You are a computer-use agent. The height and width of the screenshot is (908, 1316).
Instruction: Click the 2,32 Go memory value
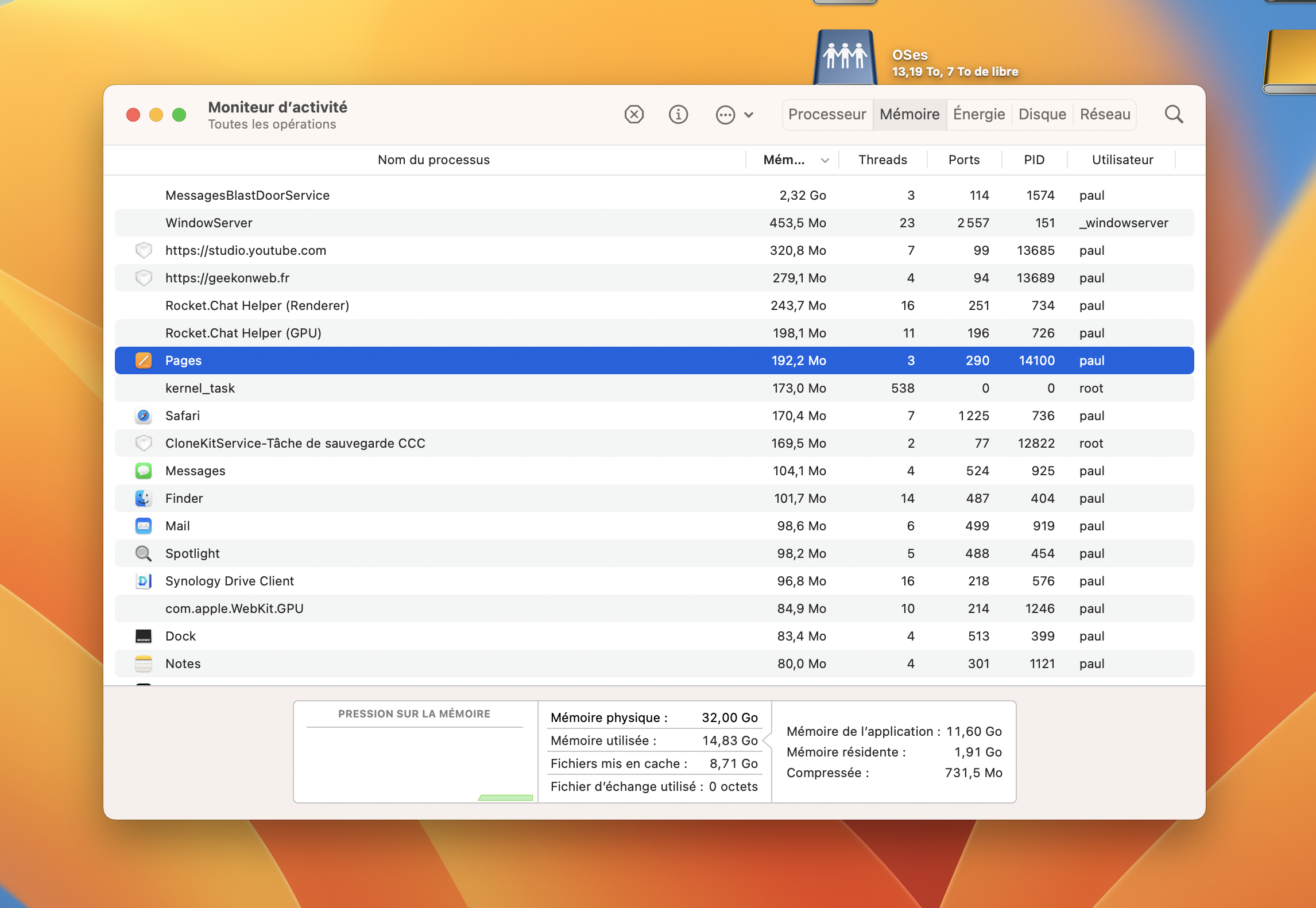pos(803,195)
